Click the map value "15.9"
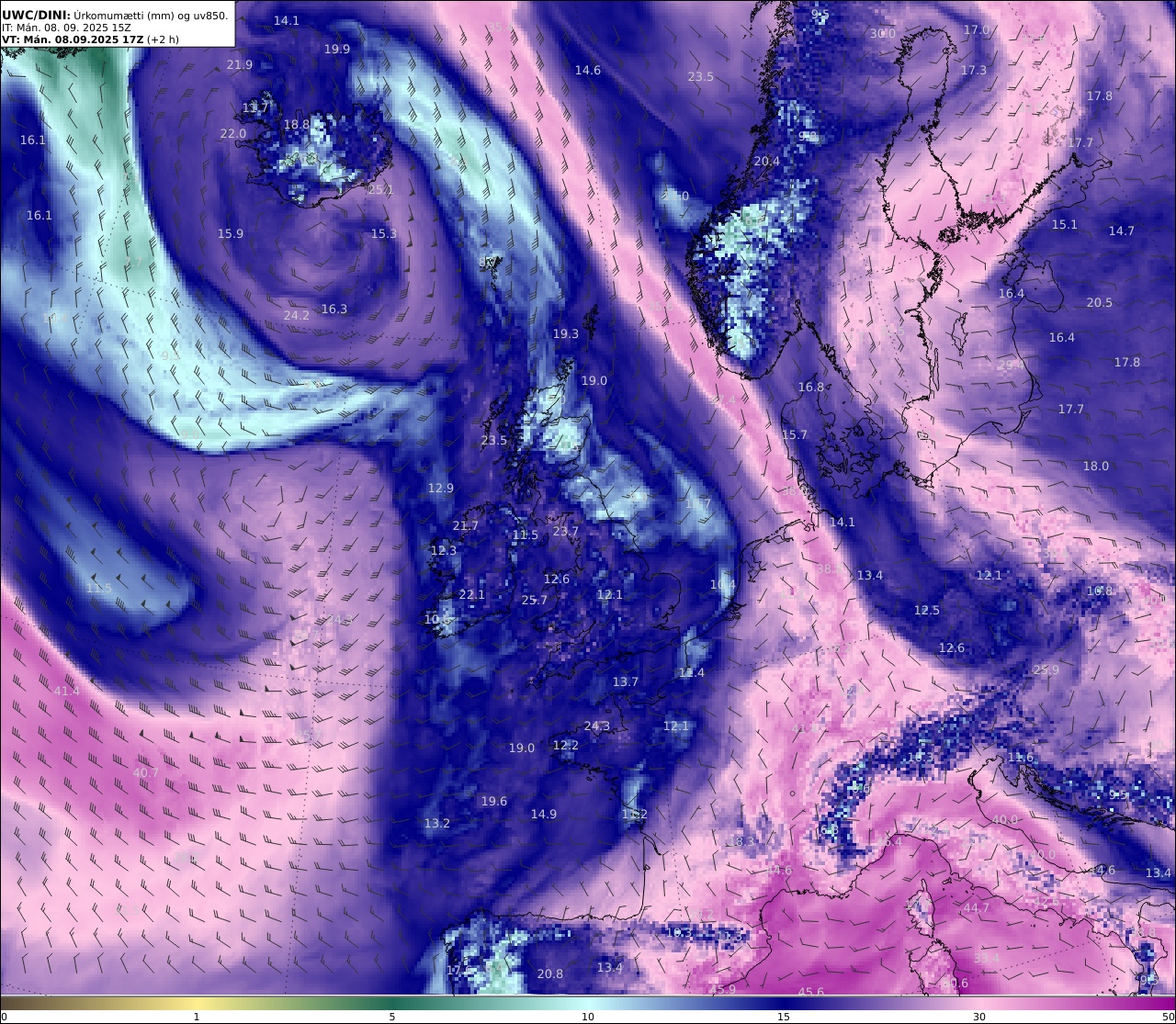 (231, 234)
